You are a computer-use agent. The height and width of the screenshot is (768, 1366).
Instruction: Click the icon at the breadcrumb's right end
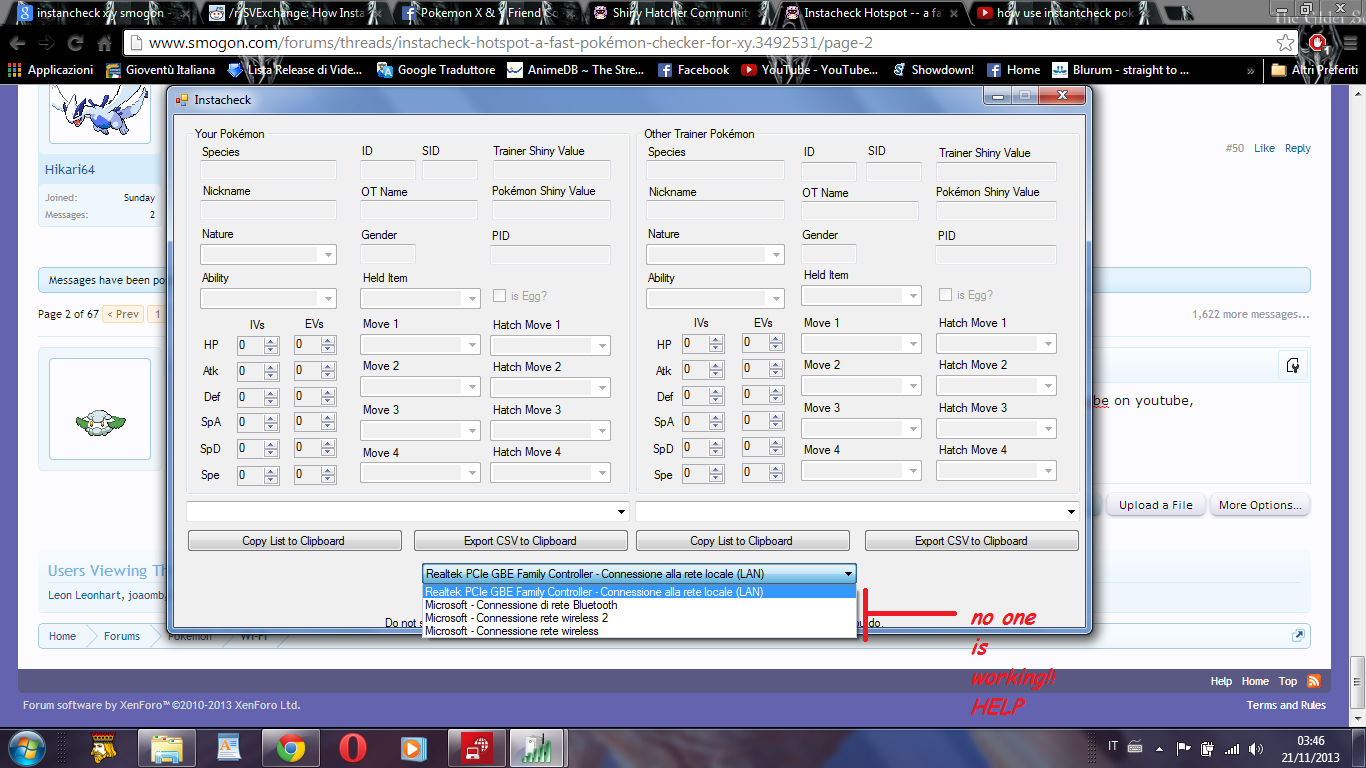point(1298,636)
